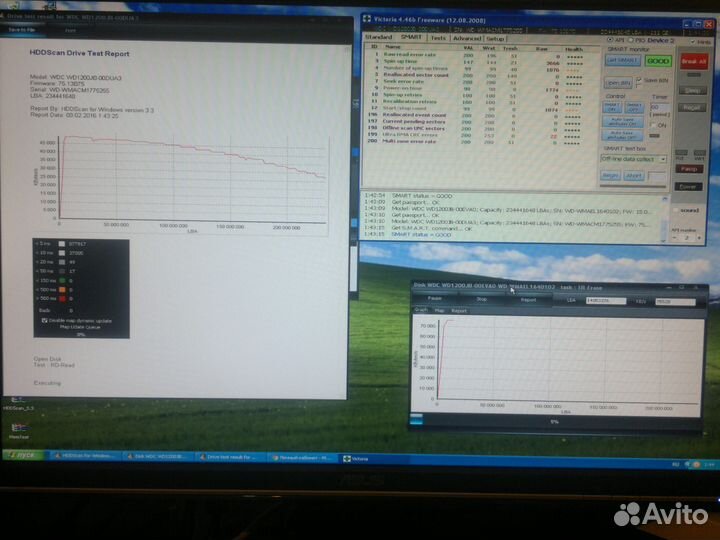Toggle the sound checkbox in Victoria
The image size is (720, 540).
(x=675, y=210)
